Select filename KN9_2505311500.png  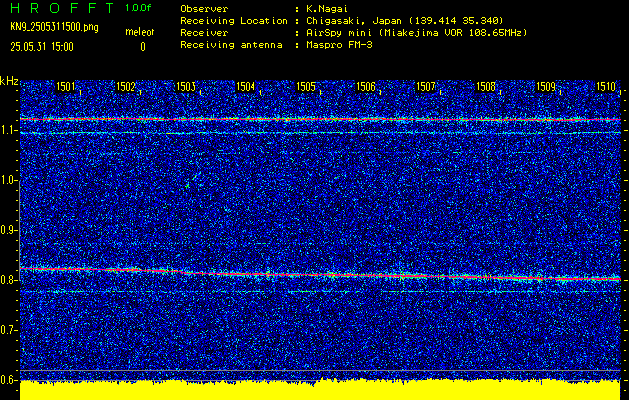[54, 27]
